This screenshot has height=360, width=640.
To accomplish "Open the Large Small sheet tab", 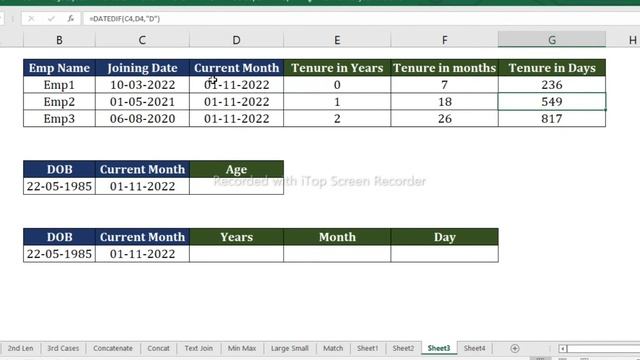I will coord(289,348).
